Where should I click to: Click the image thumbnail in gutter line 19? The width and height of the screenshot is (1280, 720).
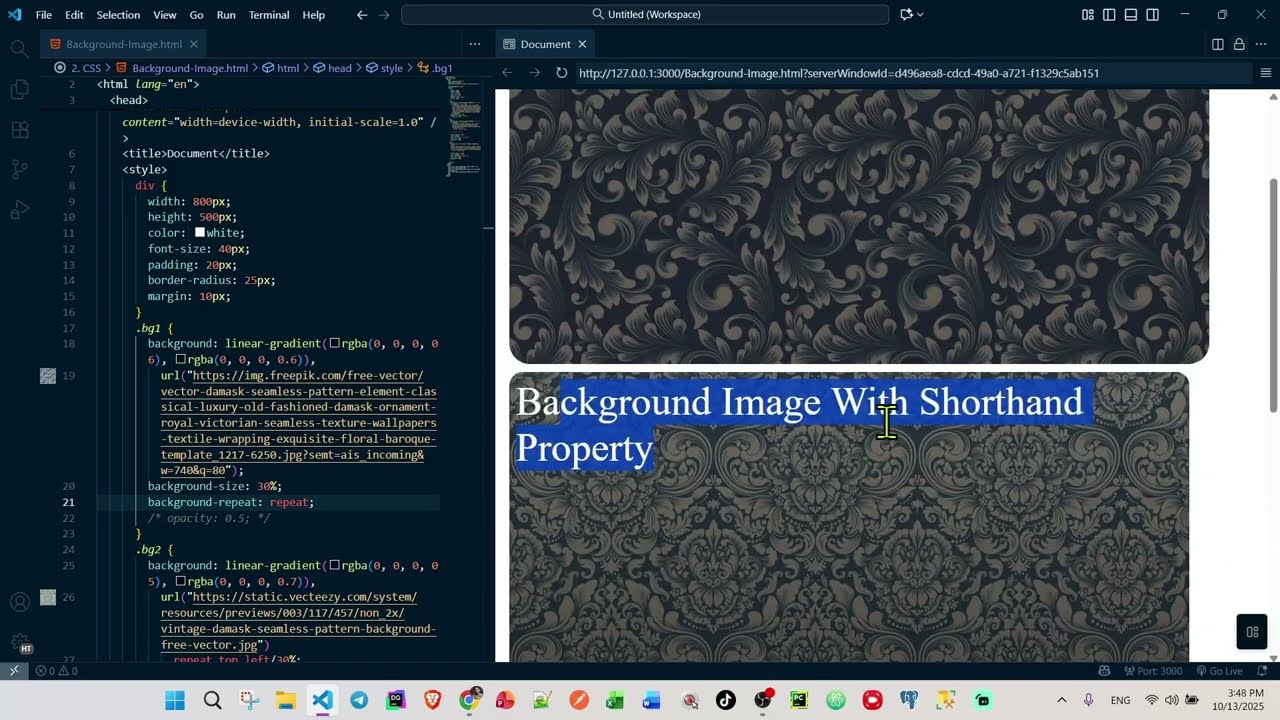pos(47,375)
